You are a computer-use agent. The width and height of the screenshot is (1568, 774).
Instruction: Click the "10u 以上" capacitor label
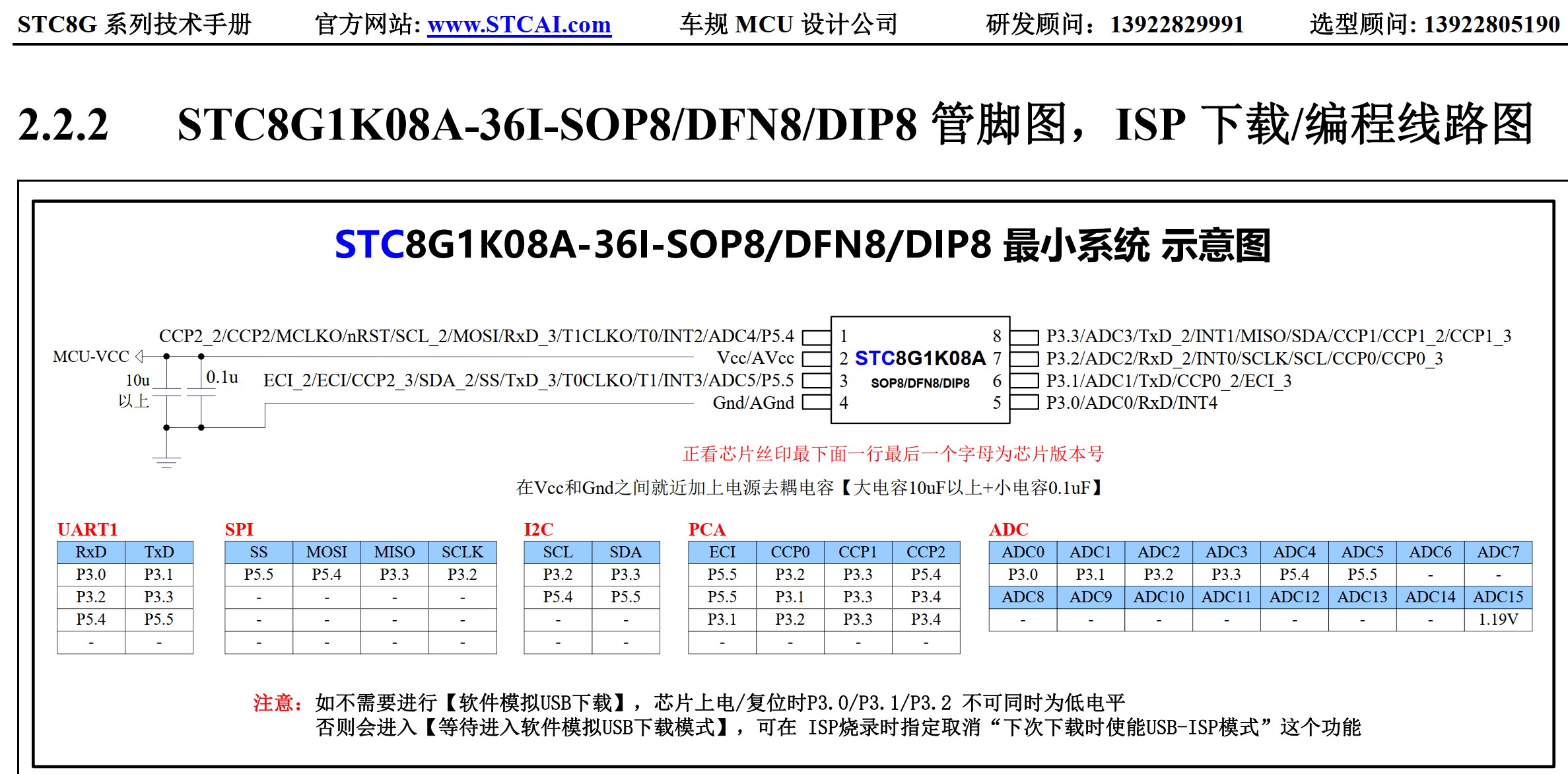[135, 390]
